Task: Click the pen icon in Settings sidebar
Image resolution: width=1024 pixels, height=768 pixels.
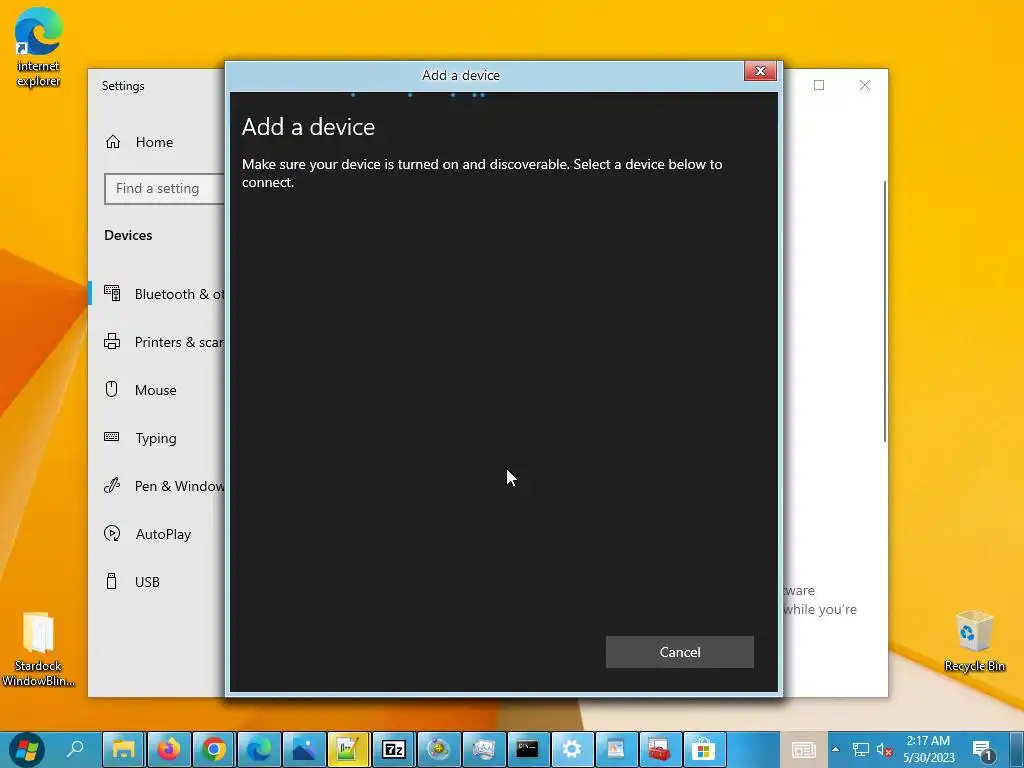Action: point(112,485)
